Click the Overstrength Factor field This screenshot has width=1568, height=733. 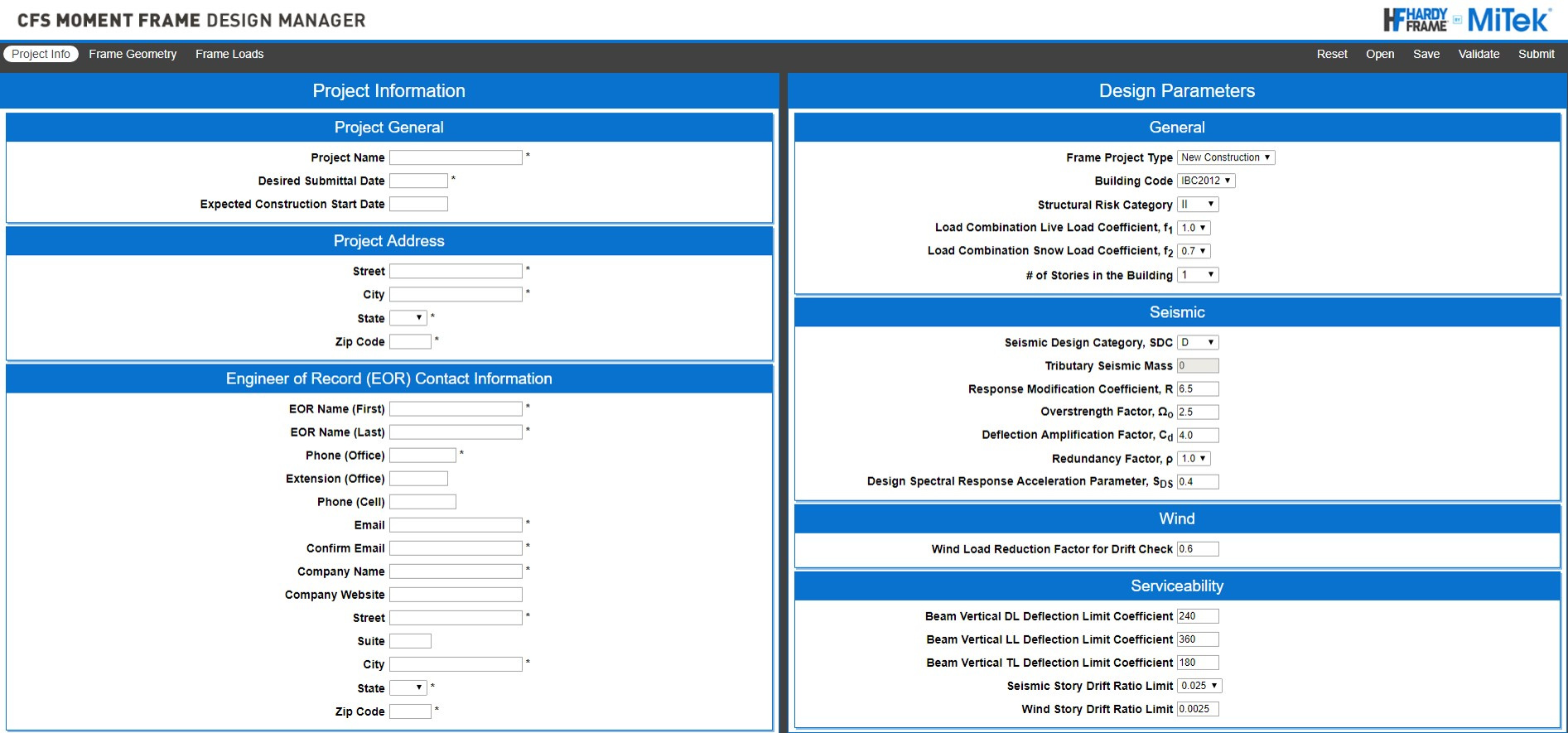click(x=1198, y=412)
